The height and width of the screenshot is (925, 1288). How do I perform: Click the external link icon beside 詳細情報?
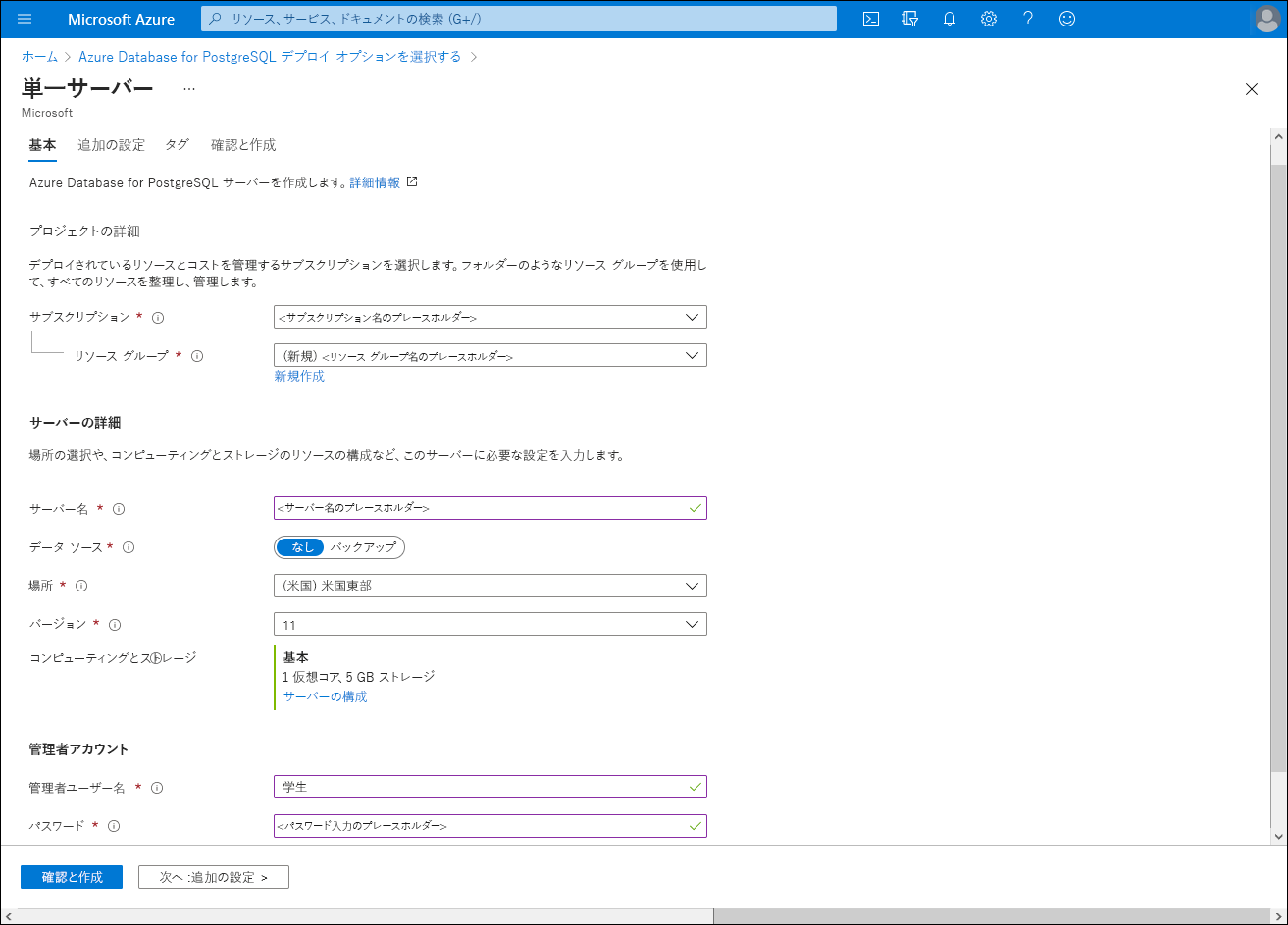click(412, 181)
